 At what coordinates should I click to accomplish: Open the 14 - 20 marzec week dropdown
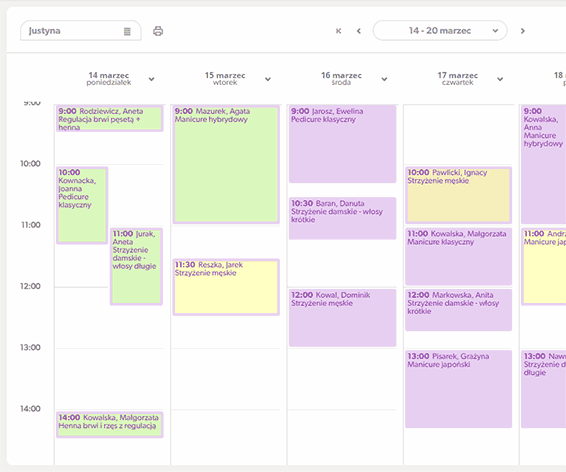[440, 31]
